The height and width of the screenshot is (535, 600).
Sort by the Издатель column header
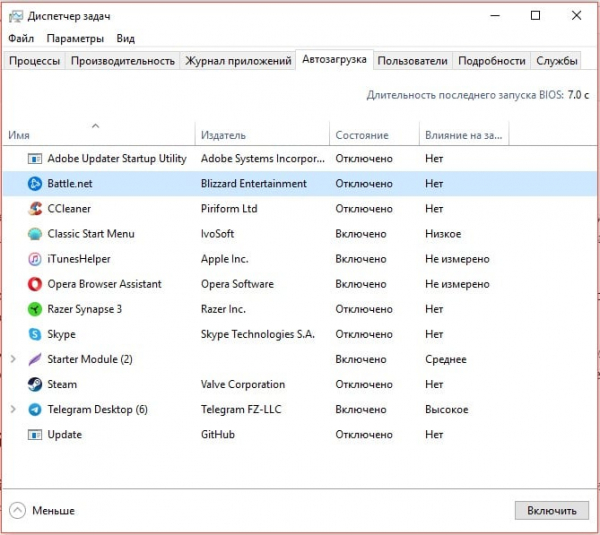[262, 134]
